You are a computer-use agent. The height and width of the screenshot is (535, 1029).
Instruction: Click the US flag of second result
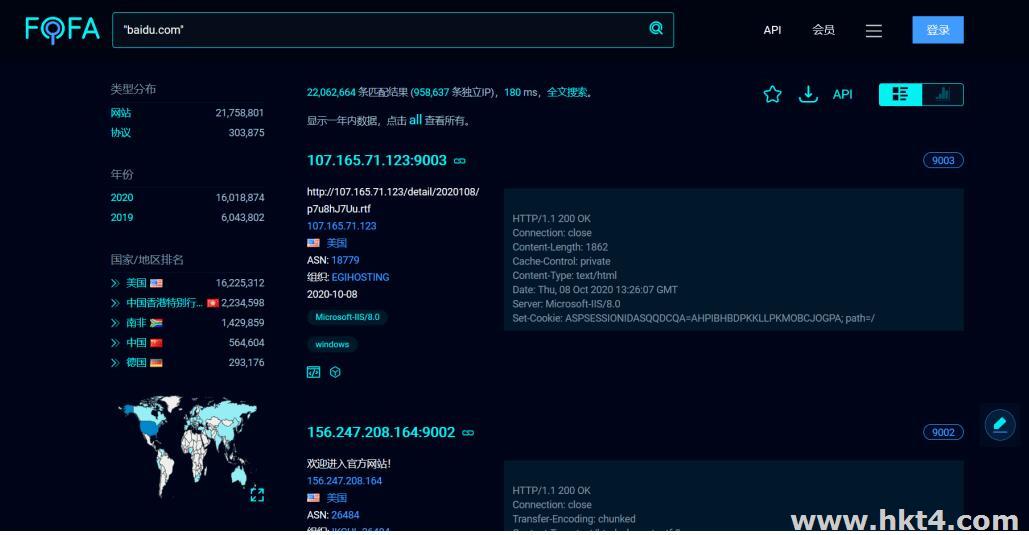(314, 498)
